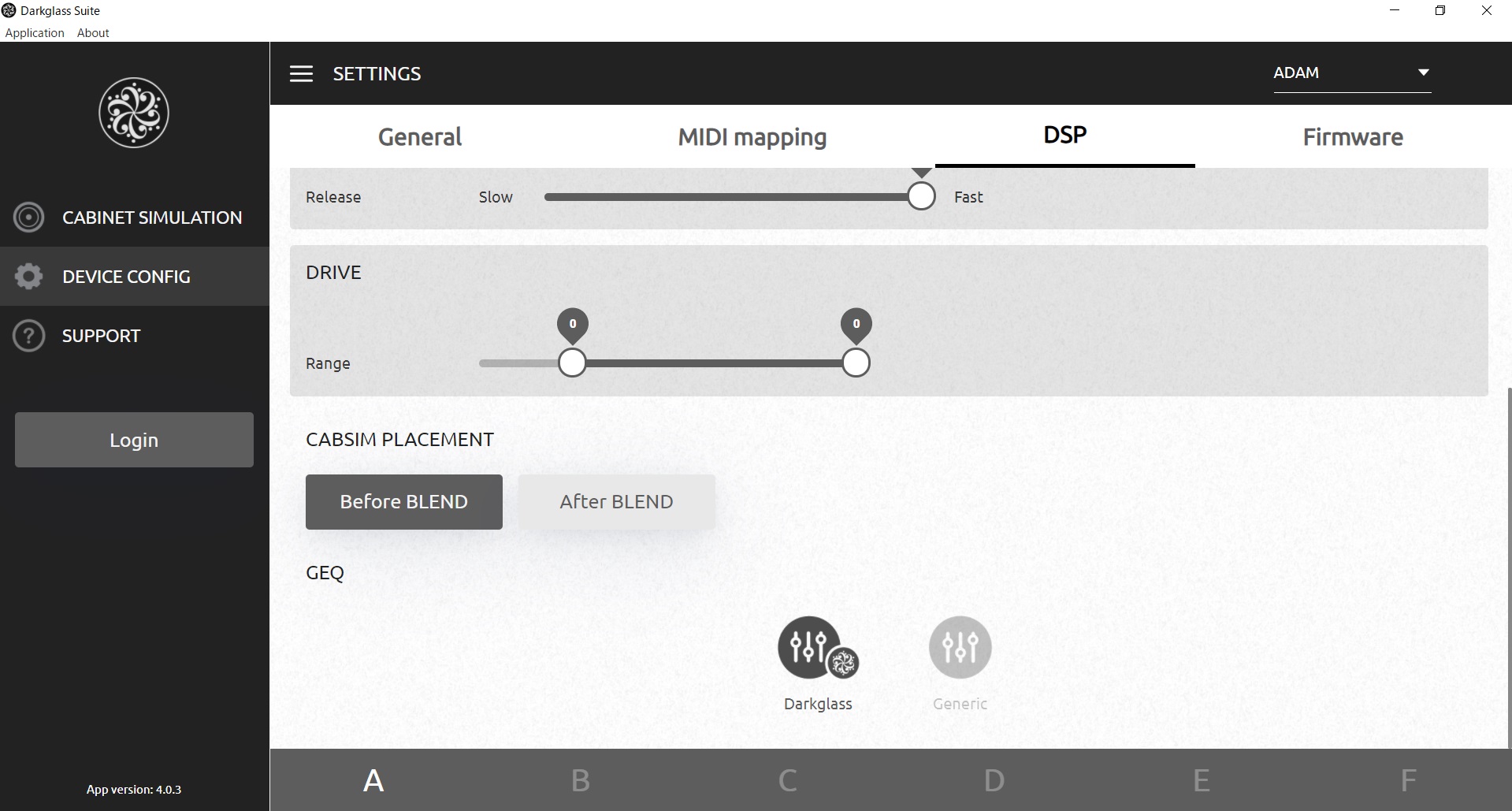The image size is (1512, 811).
Task: Click the Darkglass logo in the sidebar
Action: 134,113
